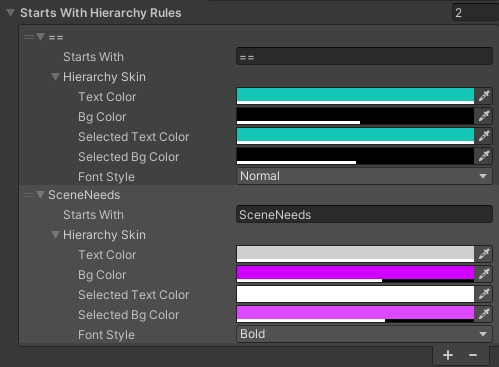Collapse the SceneNeeds rule foldout
The image size is (499, 367).
pyautogui.click(x=41, y=195)
